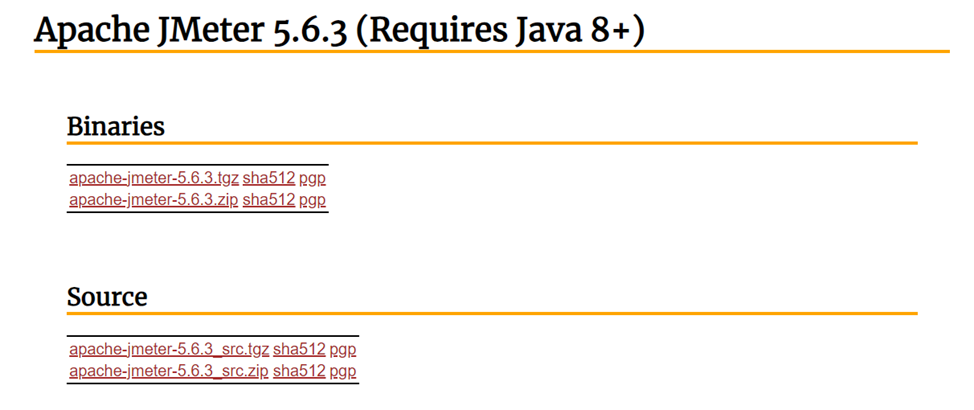Image resolution: width=974 pixels, height=410 pixels.
Task: Click orange divider under the Source heading
Action: coord(492,314)
